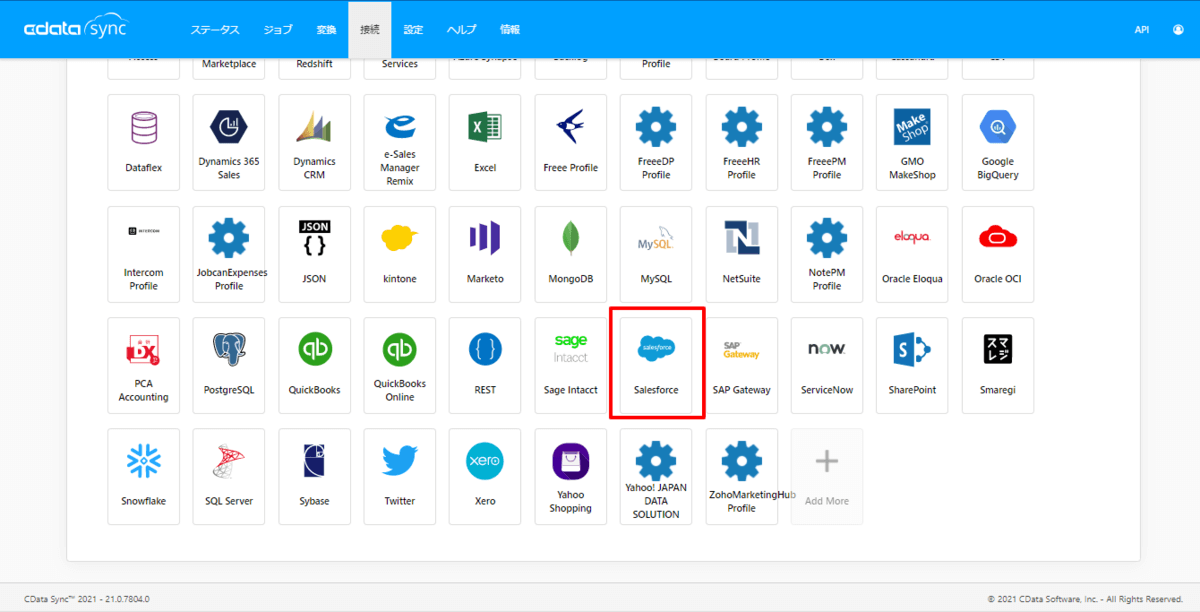Open the 設定 tab
The height and width of the screenshot is (612, 1200).
[413, 30]
